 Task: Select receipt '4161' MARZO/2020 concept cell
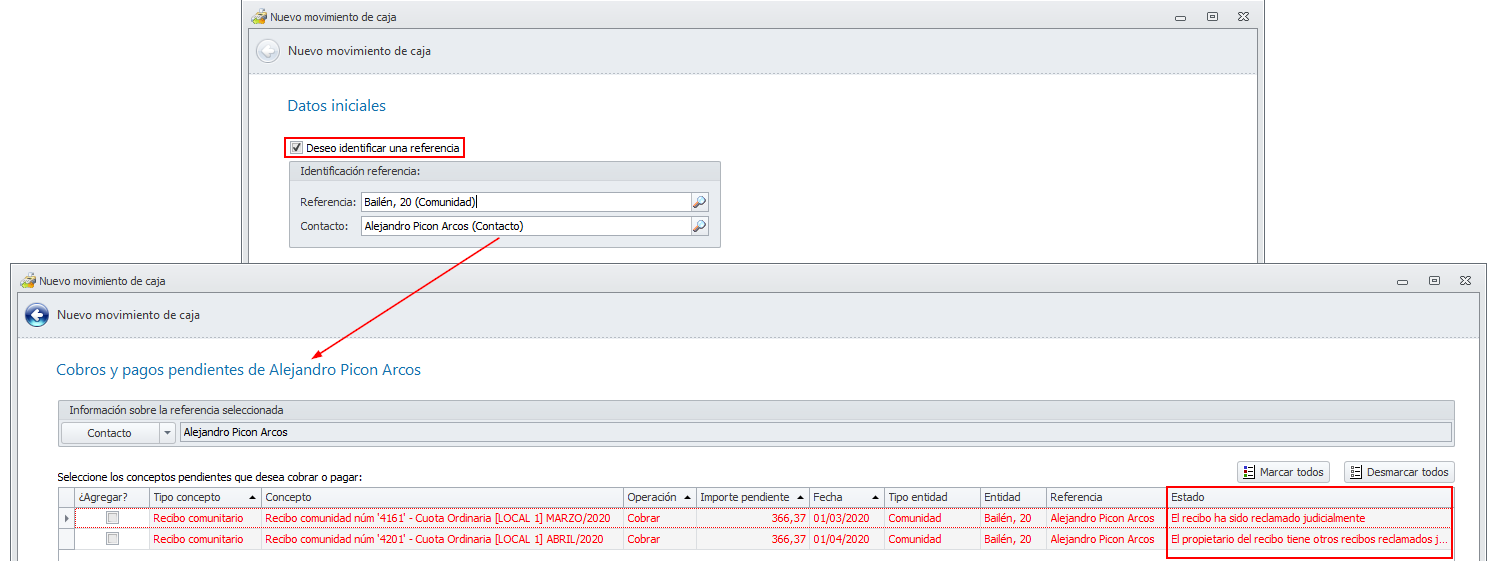(442, 518)
